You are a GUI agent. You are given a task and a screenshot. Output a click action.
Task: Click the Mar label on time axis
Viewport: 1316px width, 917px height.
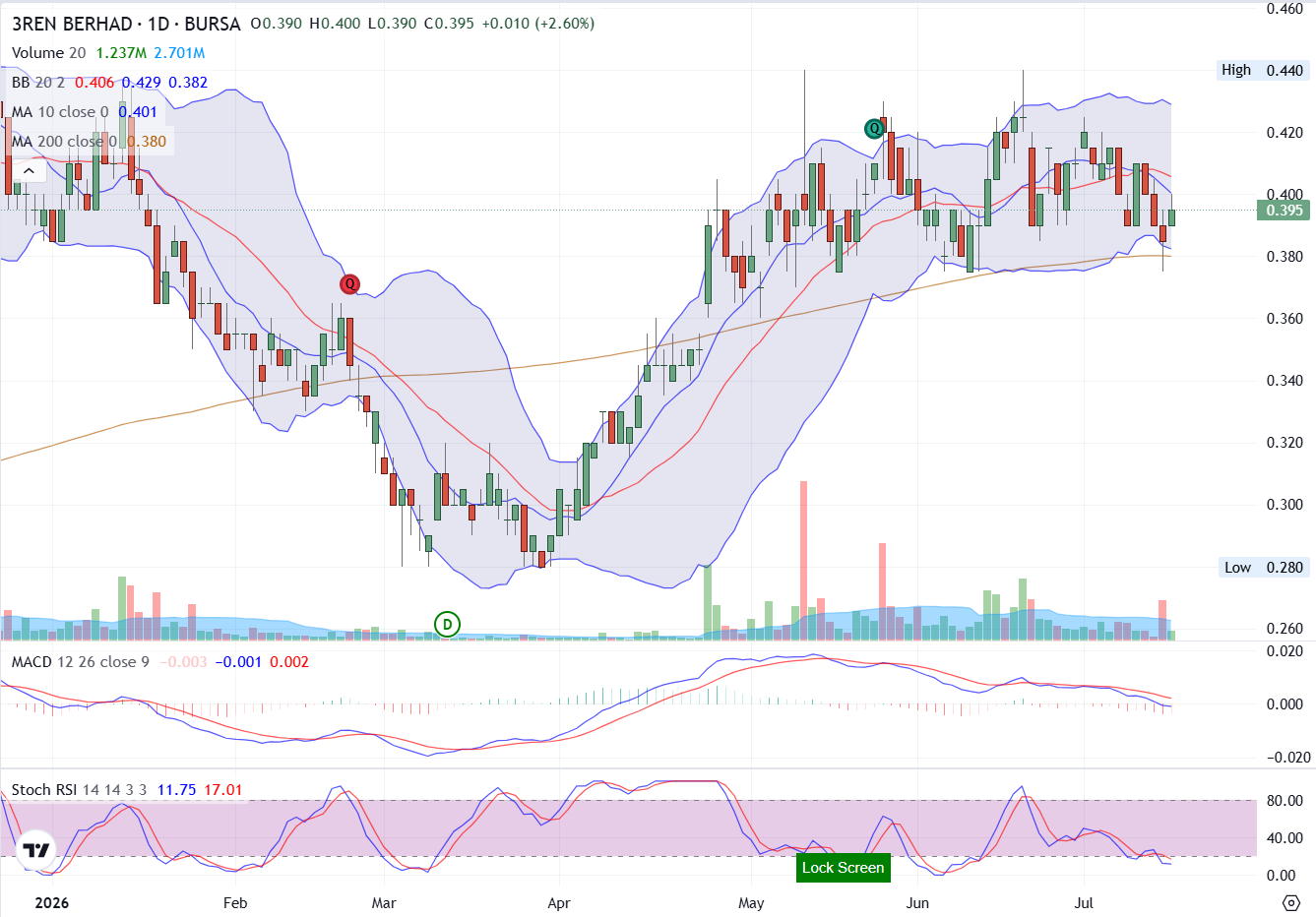point(384,902)
